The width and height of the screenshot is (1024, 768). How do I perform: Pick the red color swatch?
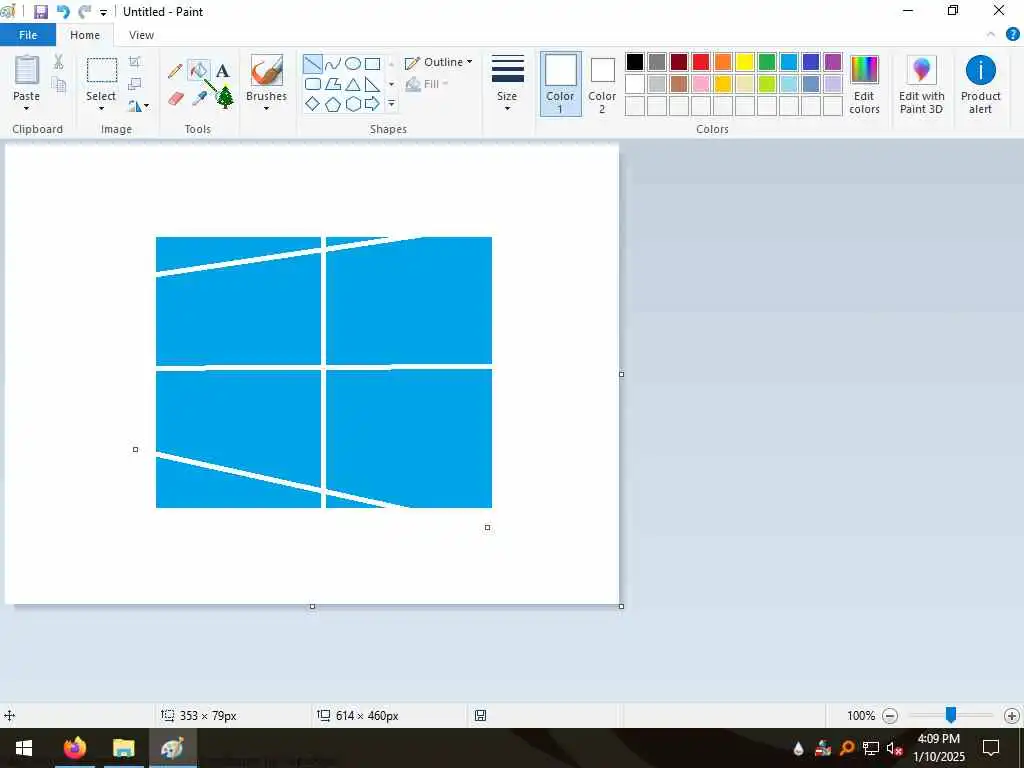coord(701,62)
